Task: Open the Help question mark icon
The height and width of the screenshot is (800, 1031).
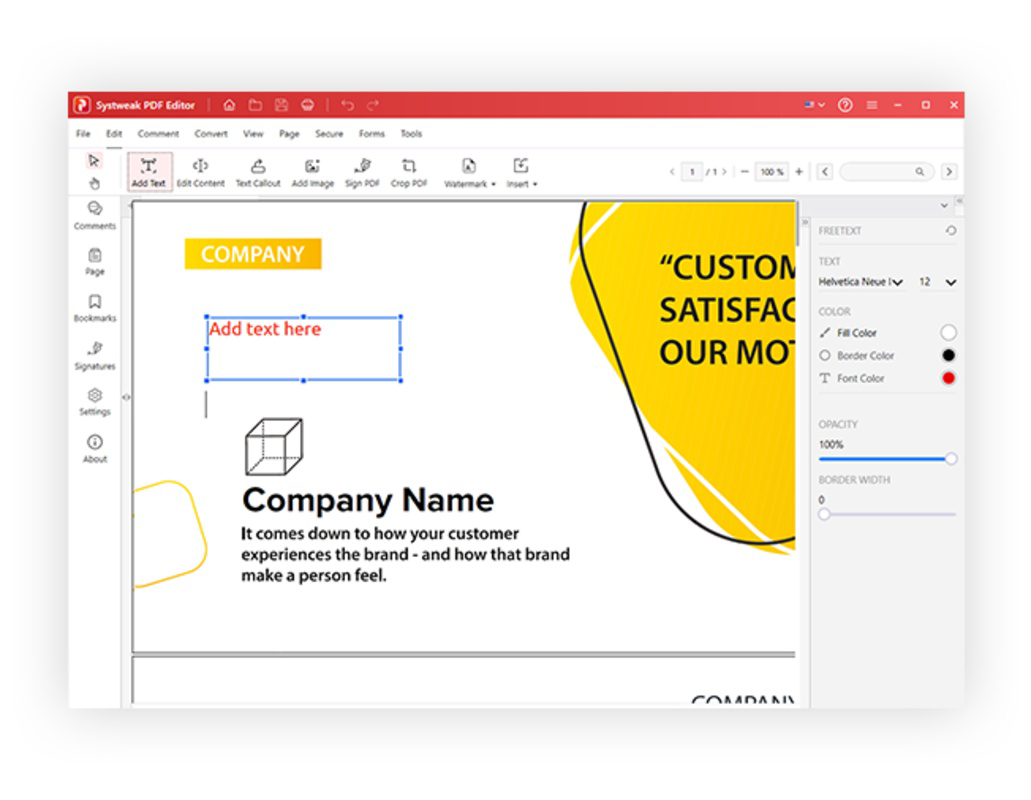Action: pos(845,105)
